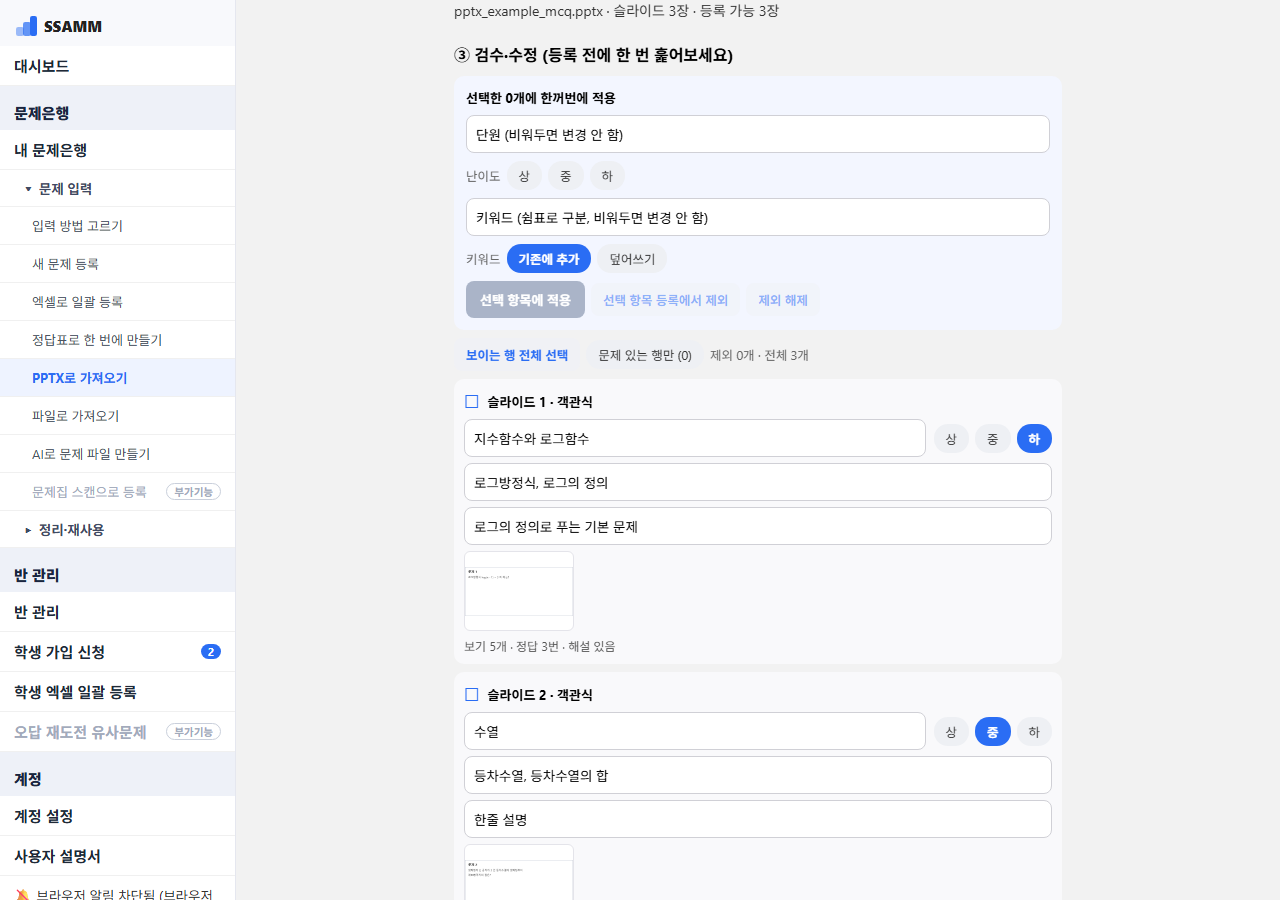The height and width of the screenshot is (900, 1280).
Task: Select keyword mode 기존에 추가
Action: 549,259
